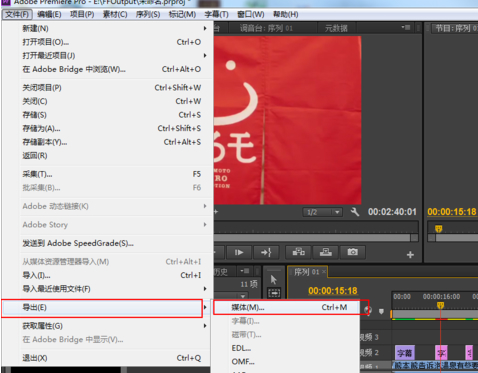Click timeline timecode 00:00:15:18
Image resolution: width=478 pixels, height=373 pixels.
pyautogui.click(x=333, y=291)
